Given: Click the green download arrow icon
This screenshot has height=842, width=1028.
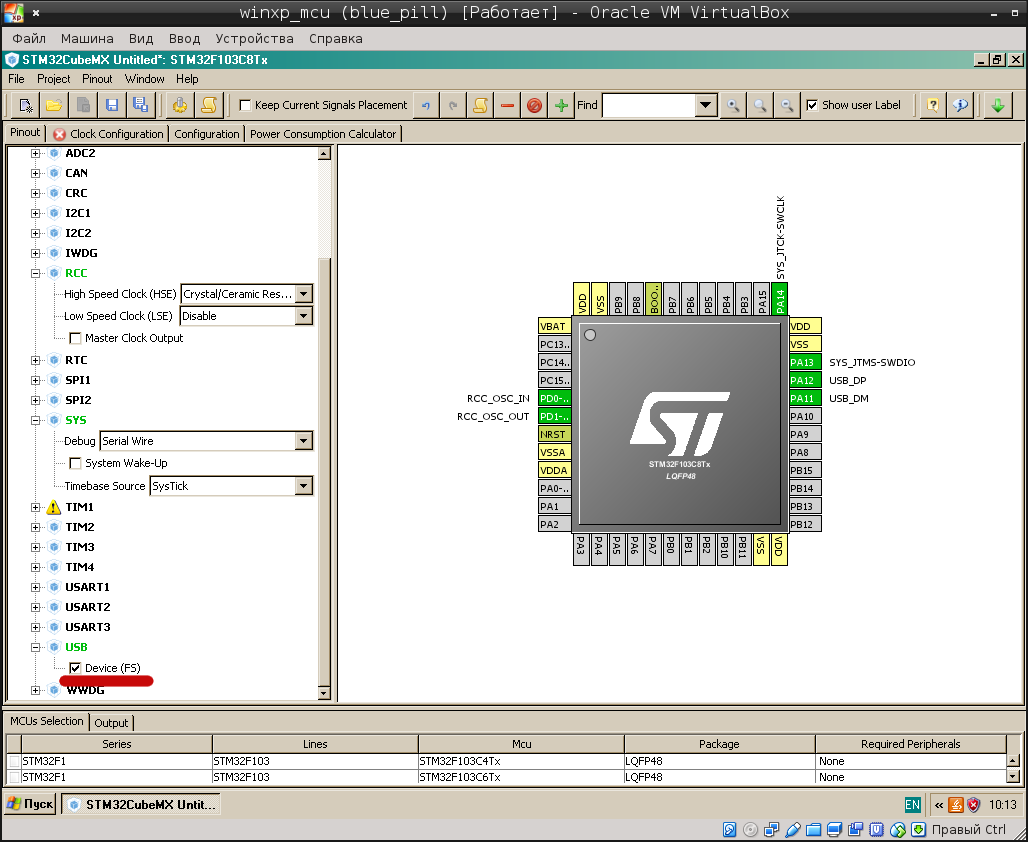Looking at the screenshot, I should pos(997,105).
